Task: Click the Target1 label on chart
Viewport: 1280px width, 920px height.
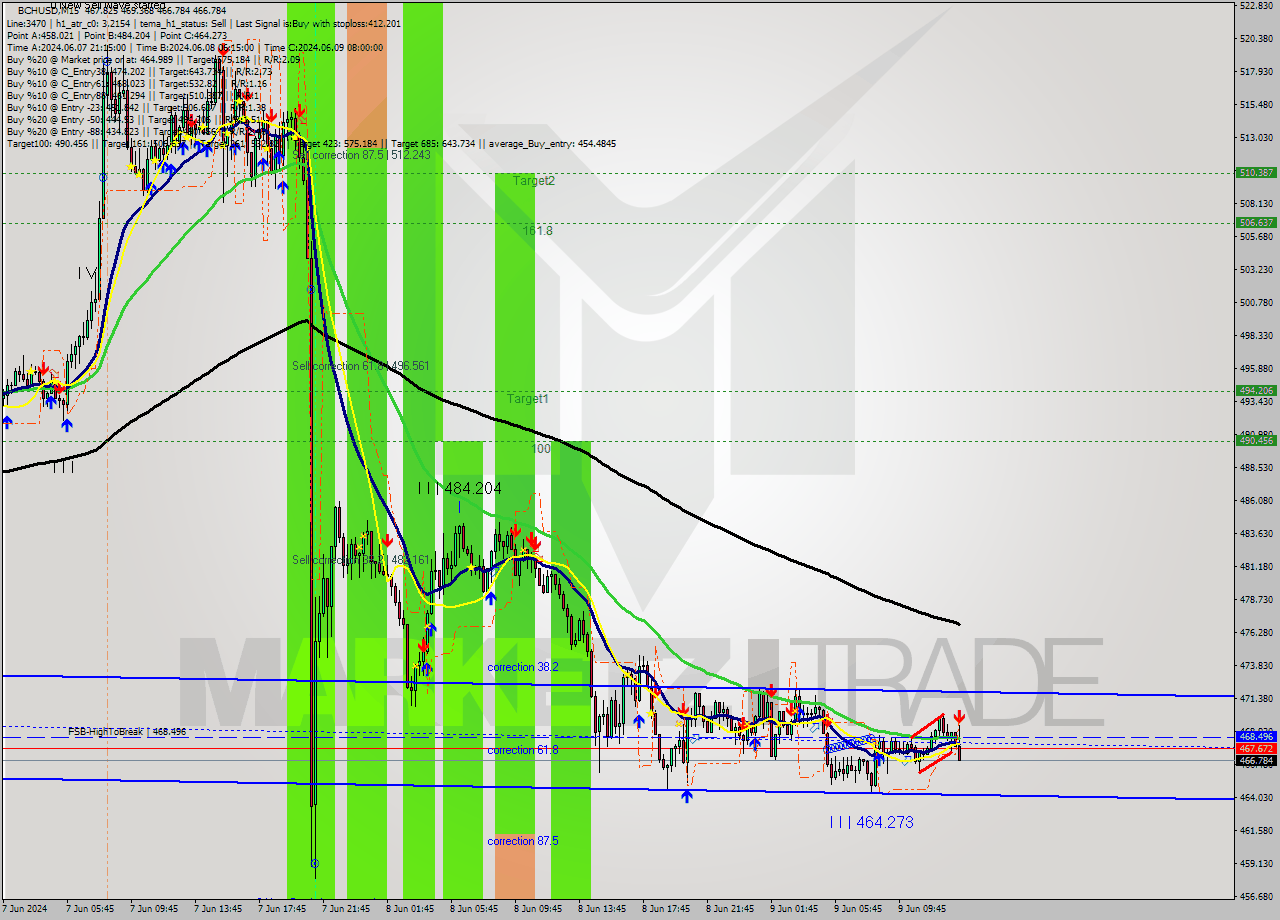Action: 527,399
